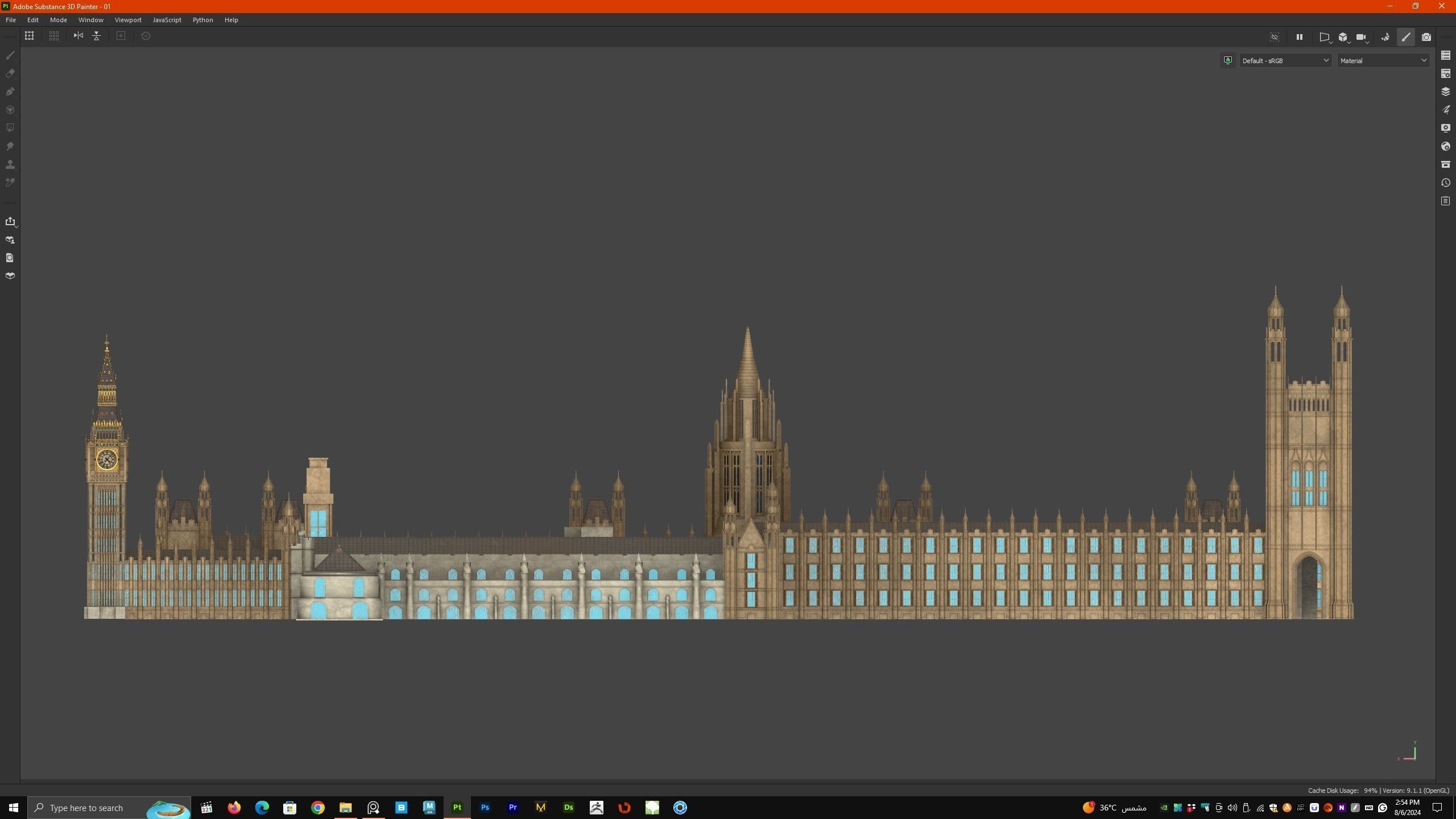Expand the Default - sRGB color profile dropdown
Screen dimensions: 1456x819
(1285, 60)
